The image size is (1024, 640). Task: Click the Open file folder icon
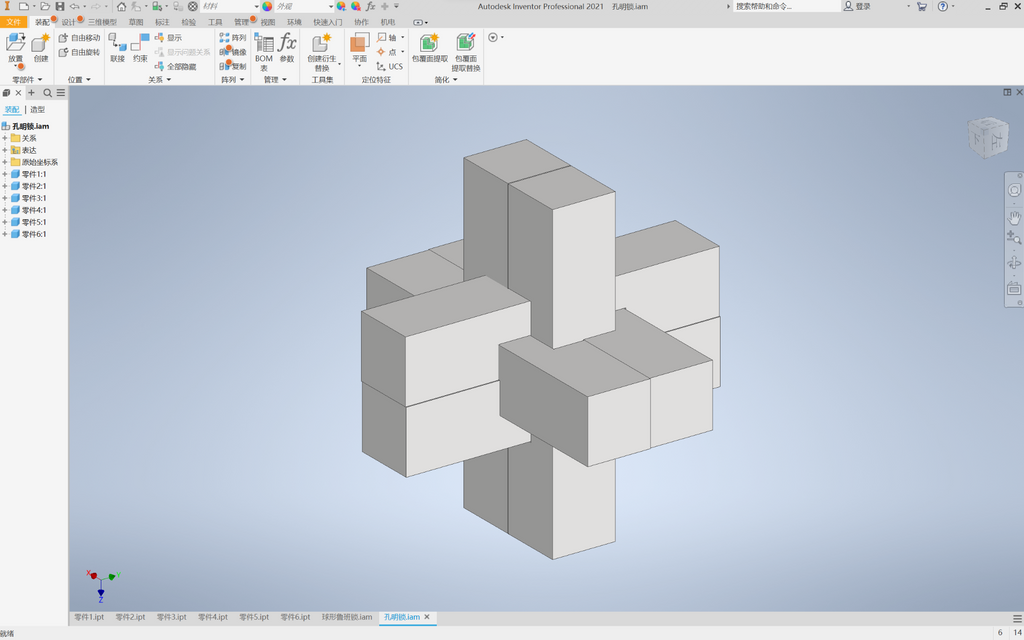coord(44,7)
